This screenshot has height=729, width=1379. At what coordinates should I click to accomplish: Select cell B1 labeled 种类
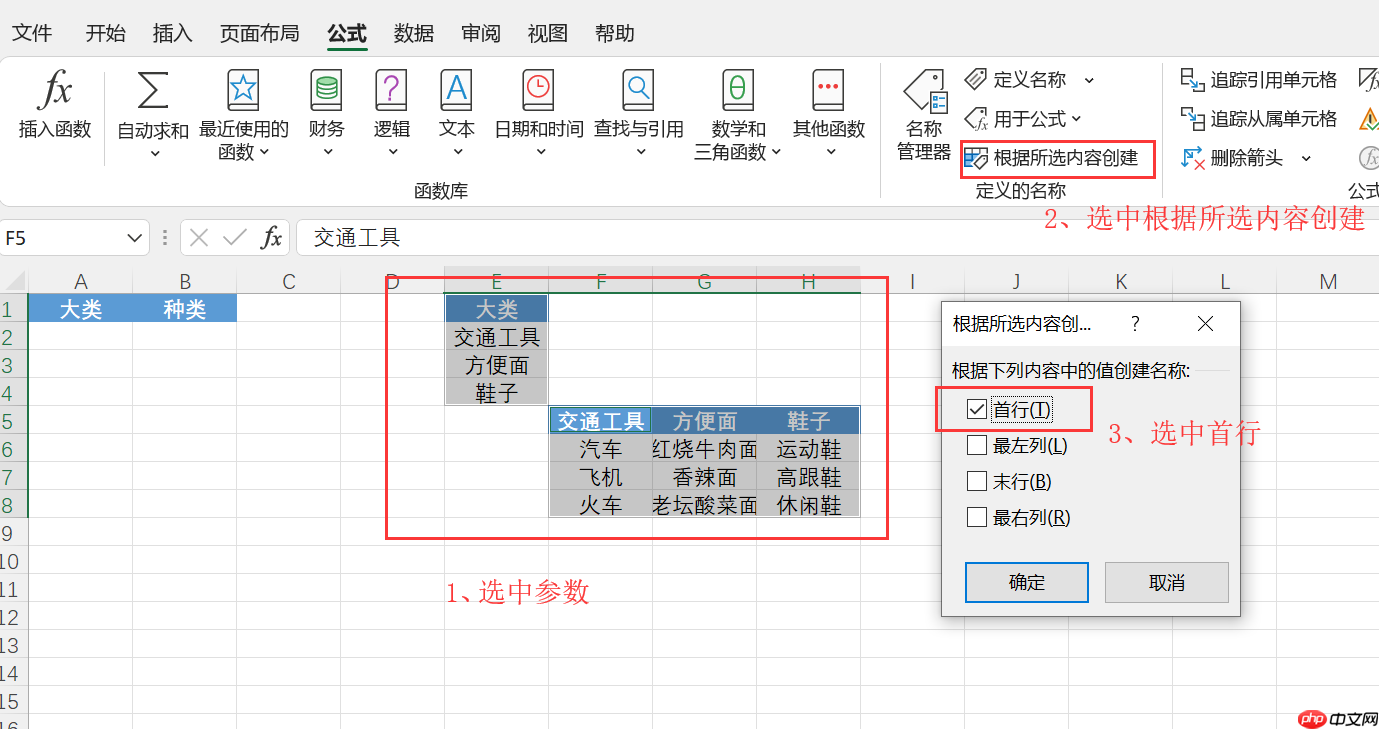pyautogui.click(x=185, y=309)
